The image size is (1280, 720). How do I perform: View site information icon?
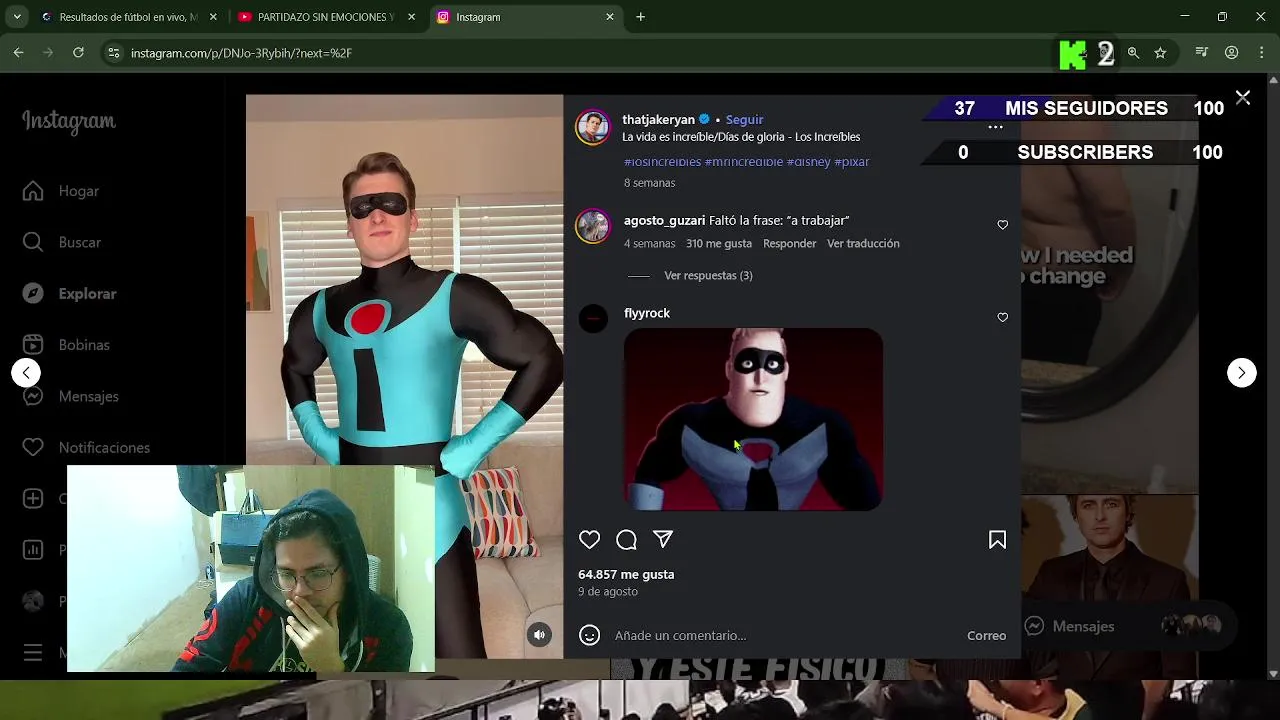[x=114, y=53]
